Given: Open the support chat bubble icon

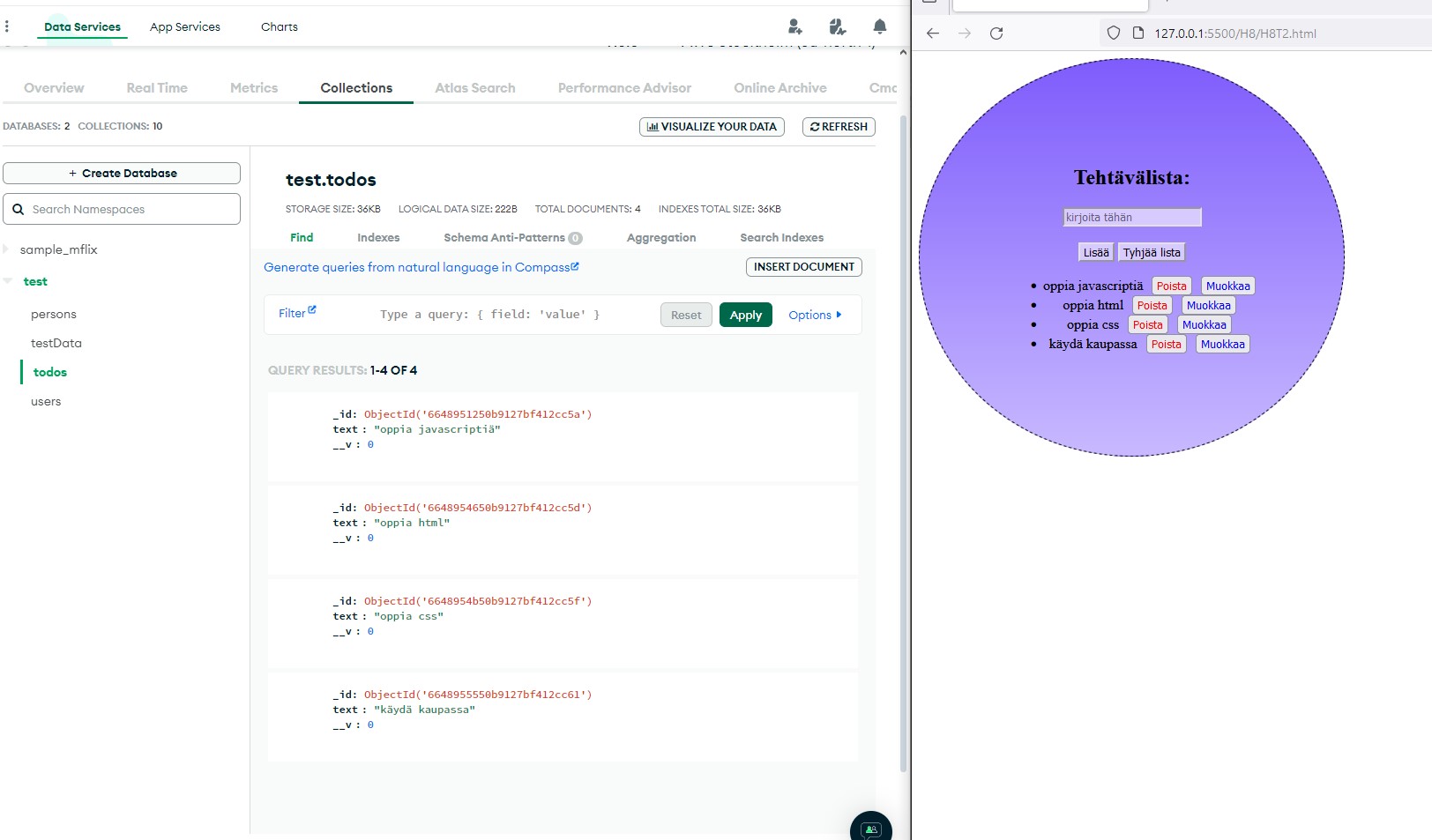Looking at the screenshot, I should [x=870, y=829].
